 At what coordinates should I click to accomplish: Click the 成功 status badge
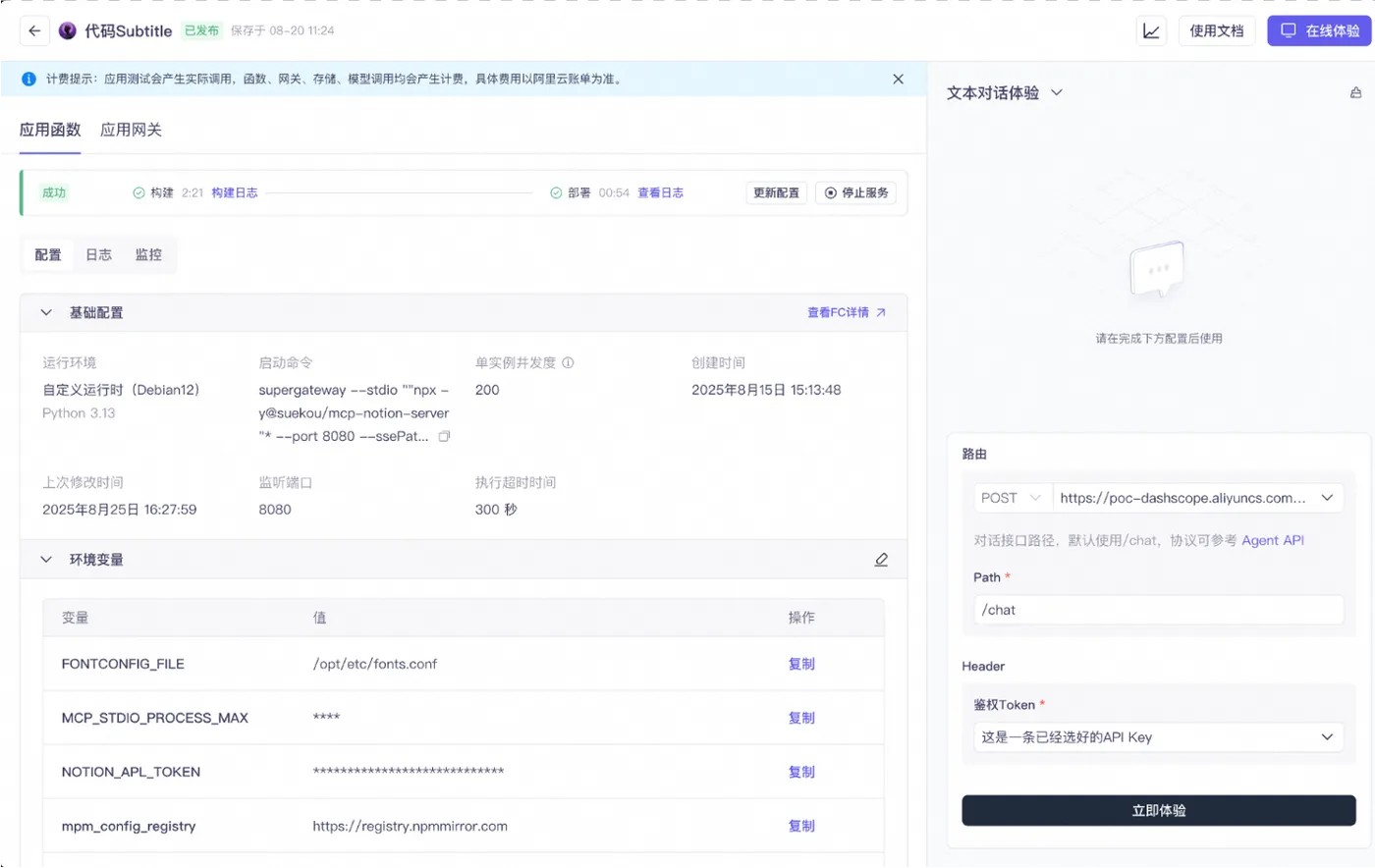point(54,193)
